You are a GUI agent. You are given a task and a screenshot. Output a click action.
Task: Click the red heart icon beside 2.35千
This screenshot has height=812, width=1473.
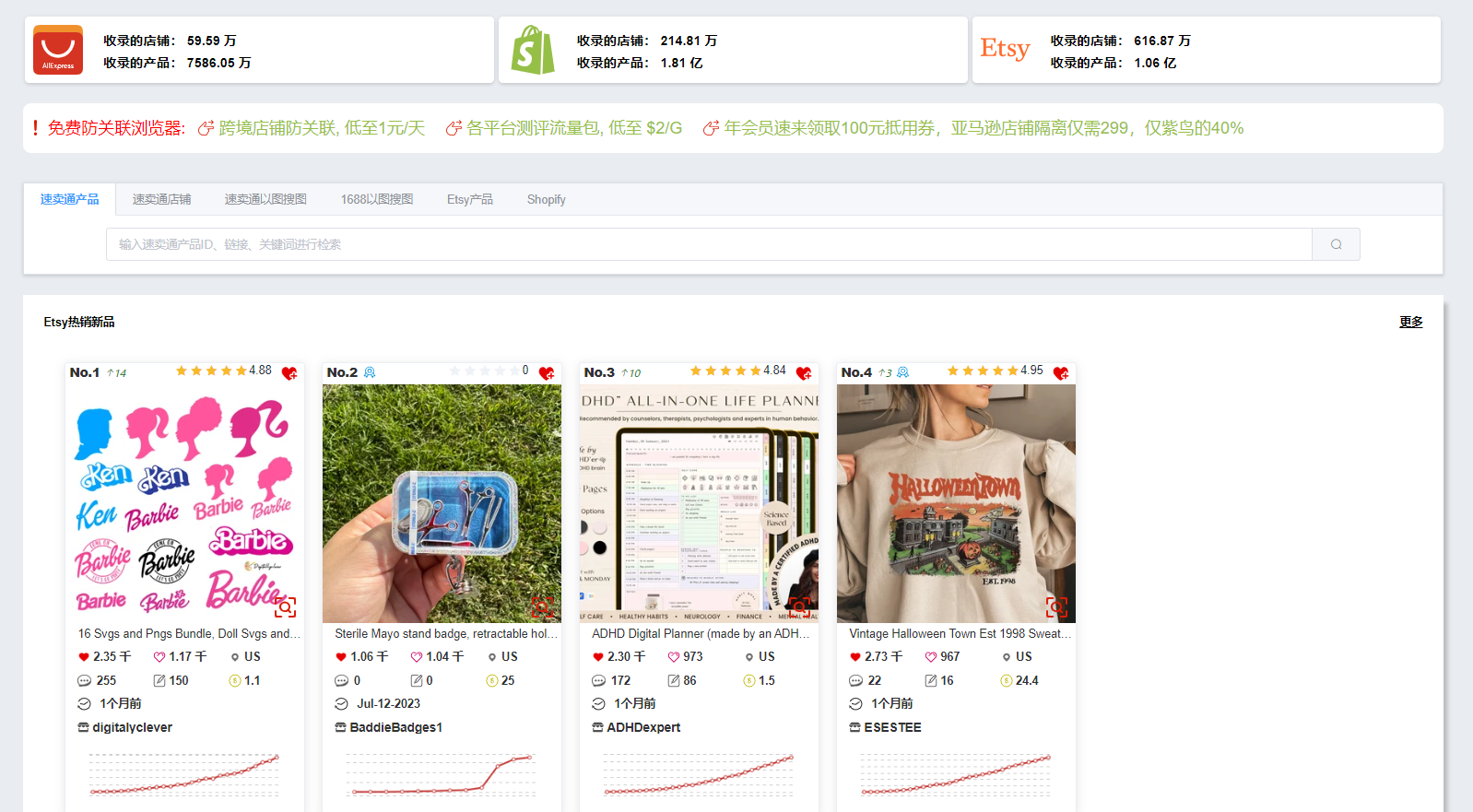click(84, 657)
